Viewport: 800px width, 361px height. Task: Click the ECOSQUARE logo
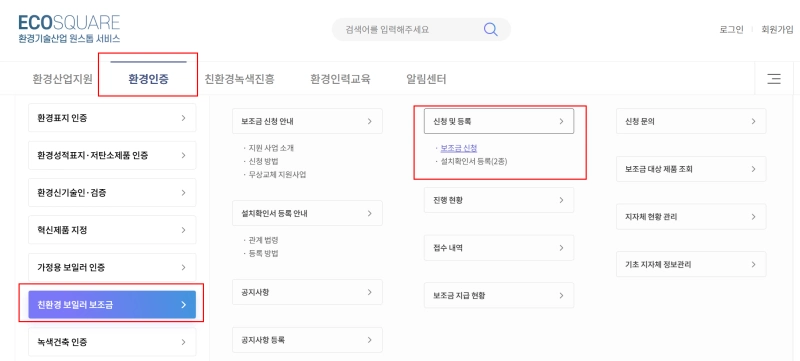pos(69,29)
